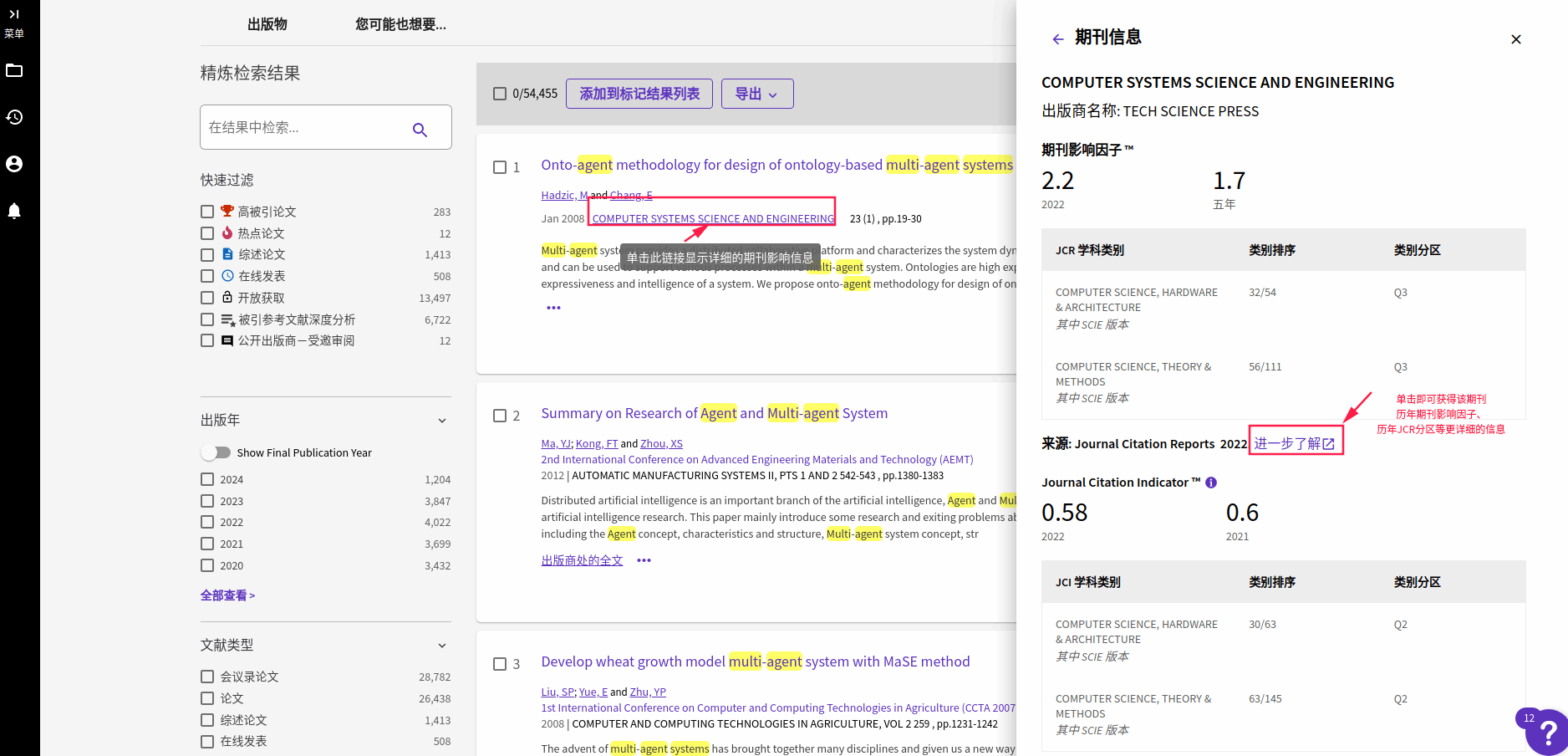Select all results checkbox 0/54,455

(500, 94)
